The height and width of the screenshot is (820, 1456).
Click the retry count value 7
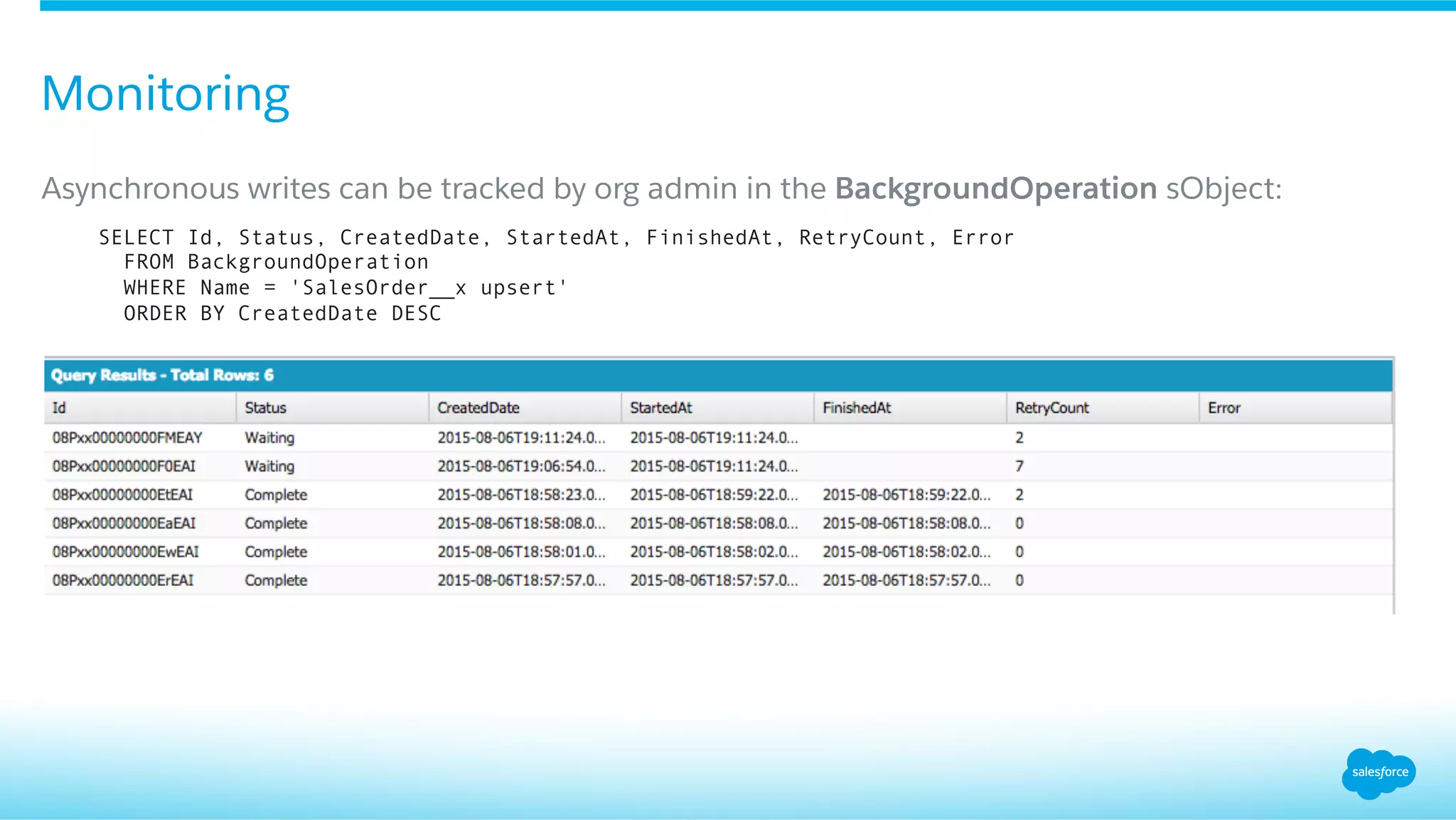click(1019, 467)
